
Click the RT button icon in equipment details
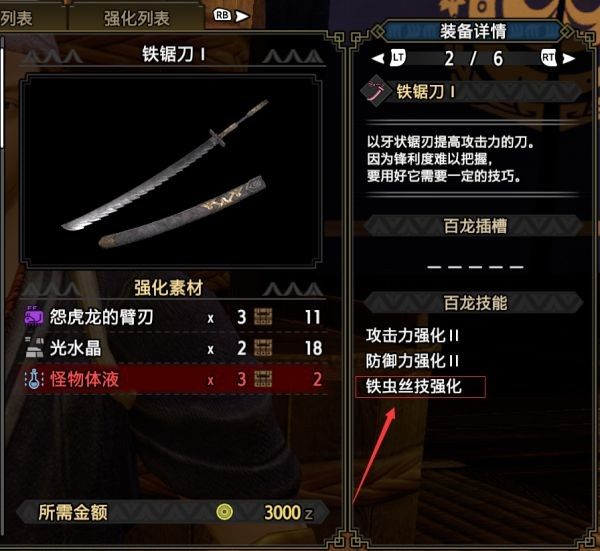549,58
